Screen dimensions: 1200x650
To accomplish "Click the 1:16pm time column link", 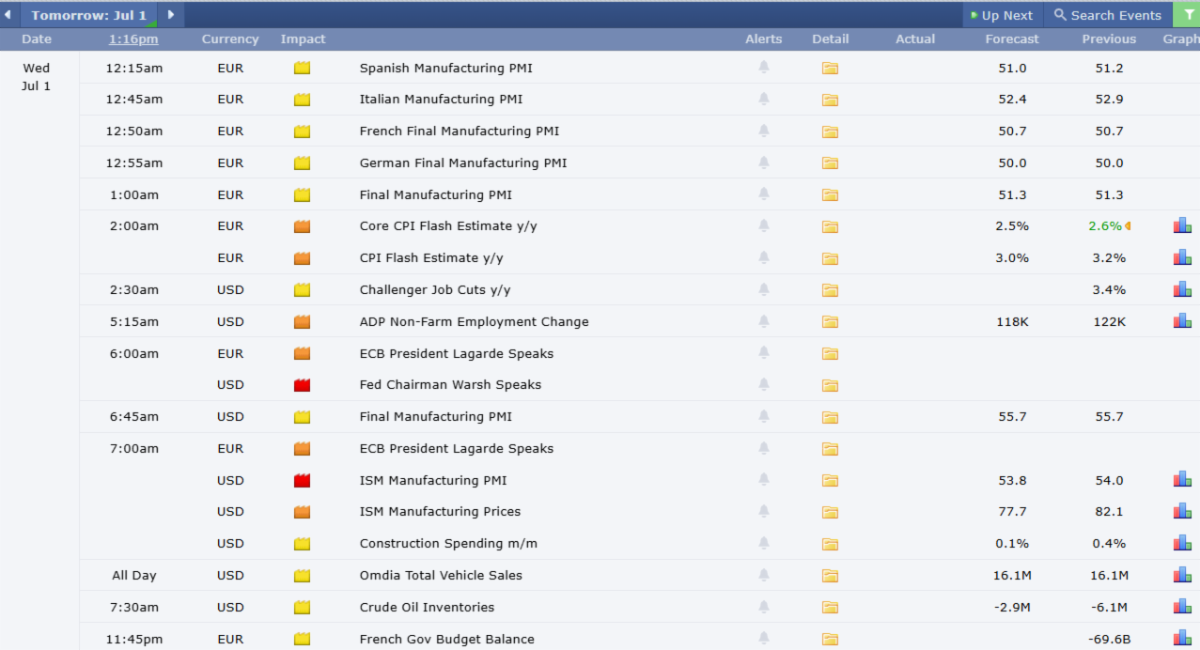I will point(133,39).
